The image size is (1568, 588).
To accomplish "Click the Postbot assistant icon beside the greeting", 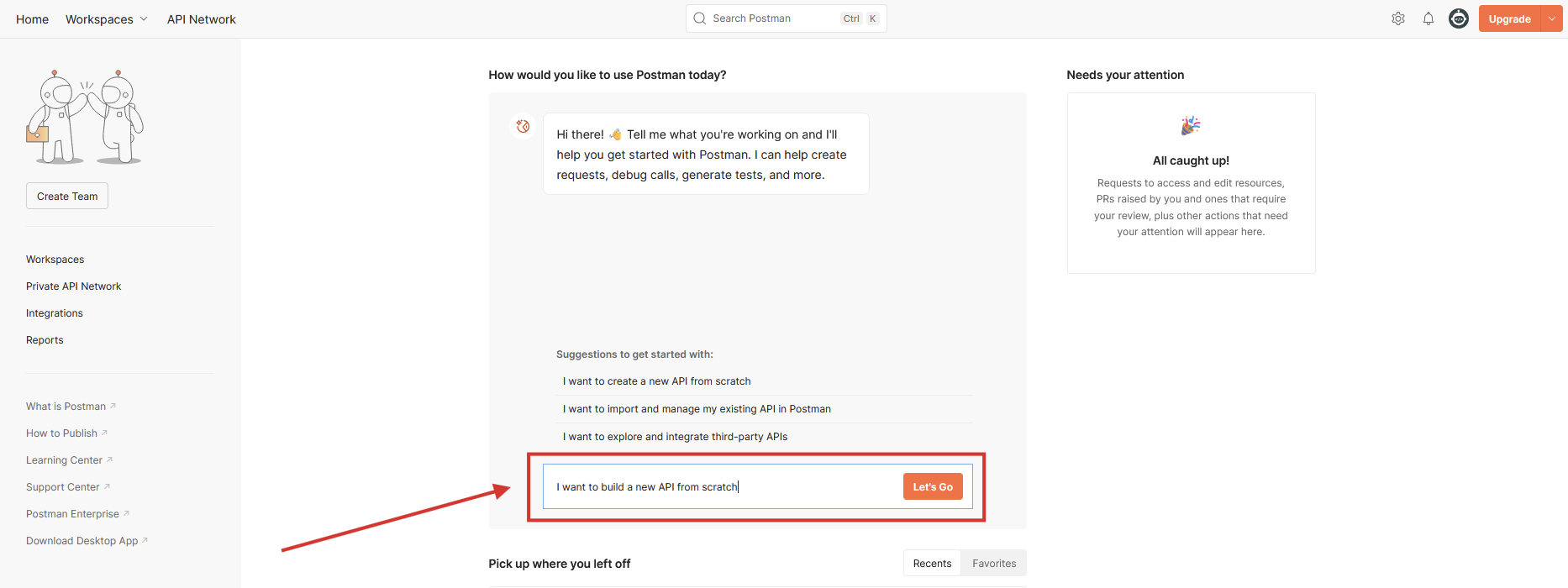I will tap(523, 126).
